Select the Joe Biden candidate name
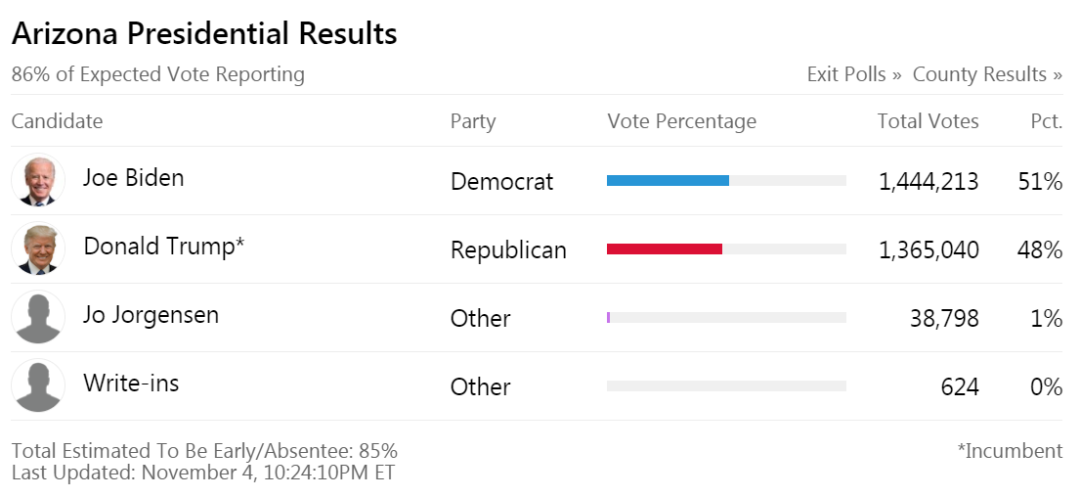 [x=133, y=178]
